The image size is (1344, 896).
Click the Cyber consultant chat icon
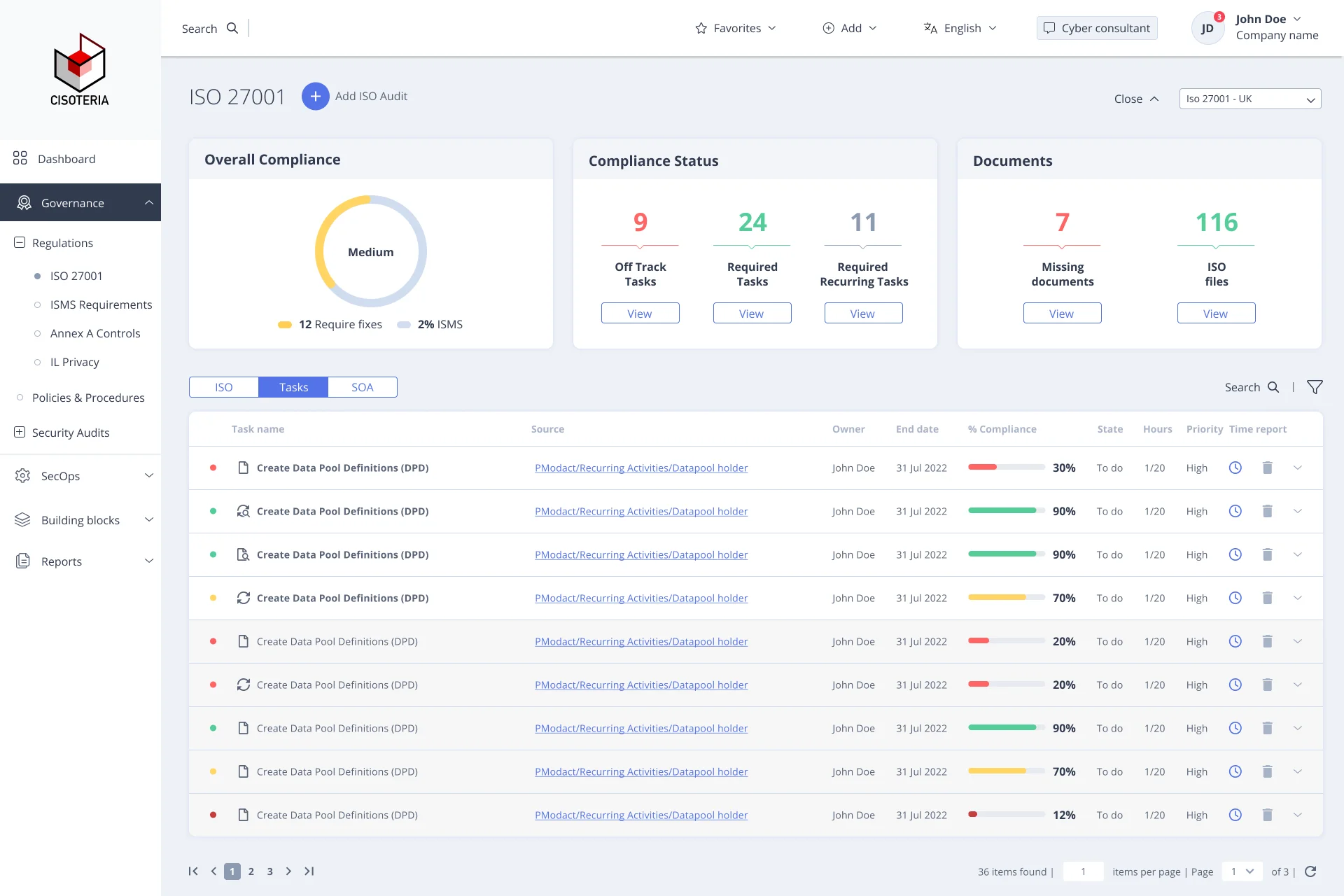point(1049,28)
